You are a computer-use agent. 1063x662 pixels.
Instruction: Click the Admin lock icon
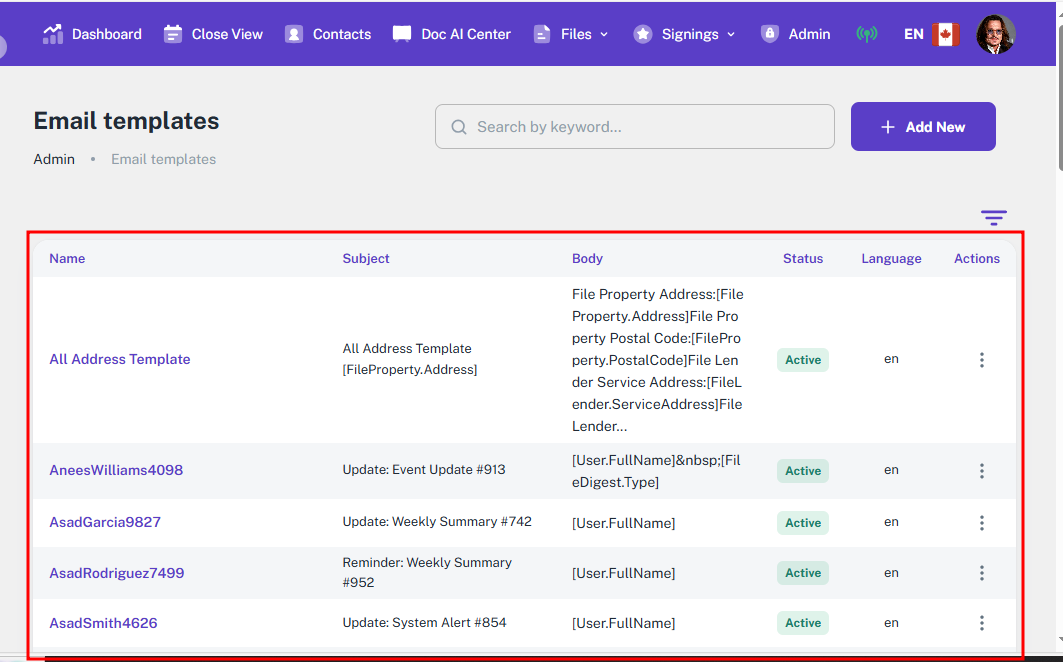[769, 34]
